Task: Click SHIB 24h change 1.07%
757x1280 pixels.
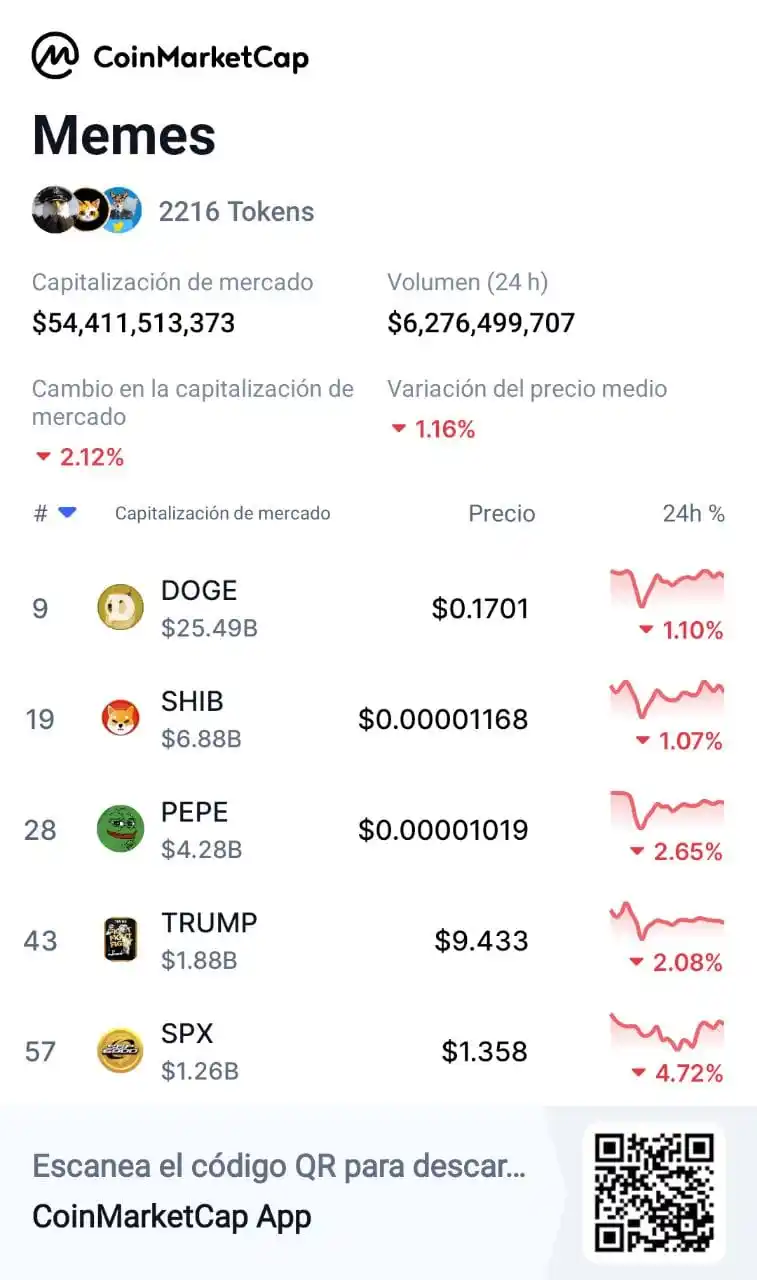Action: [x=679, y=741]
